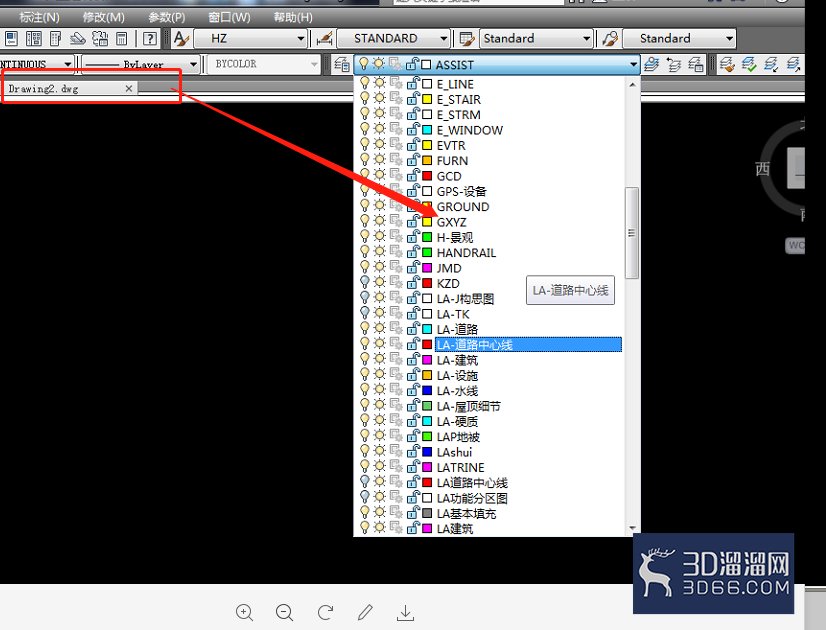Open the 帮助(H) menu

[293, 17]
